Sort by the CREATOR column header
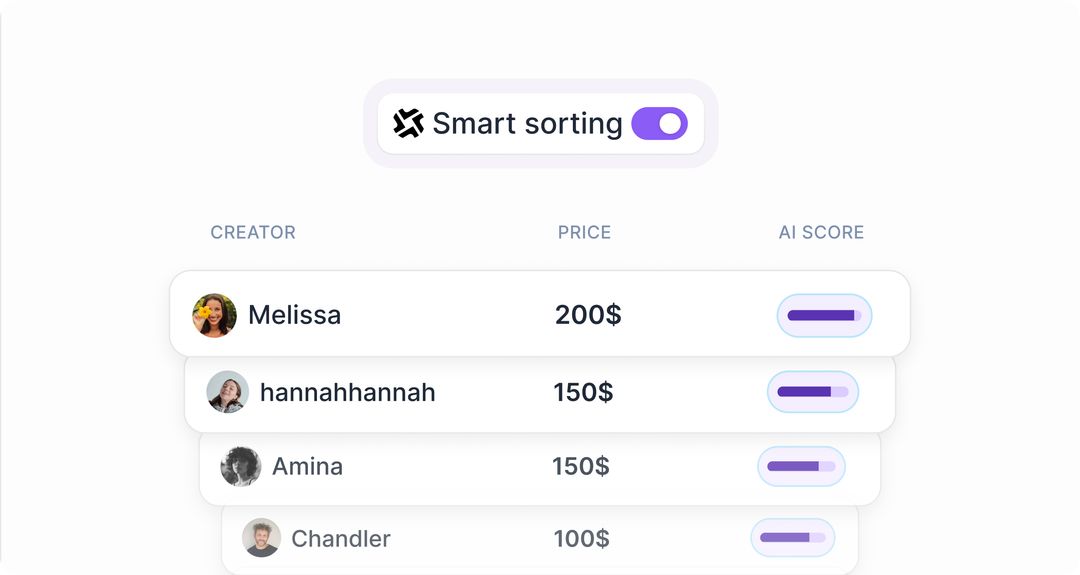Image resolution: width=1080 pixels, height=575 pixels. (253, 232)
